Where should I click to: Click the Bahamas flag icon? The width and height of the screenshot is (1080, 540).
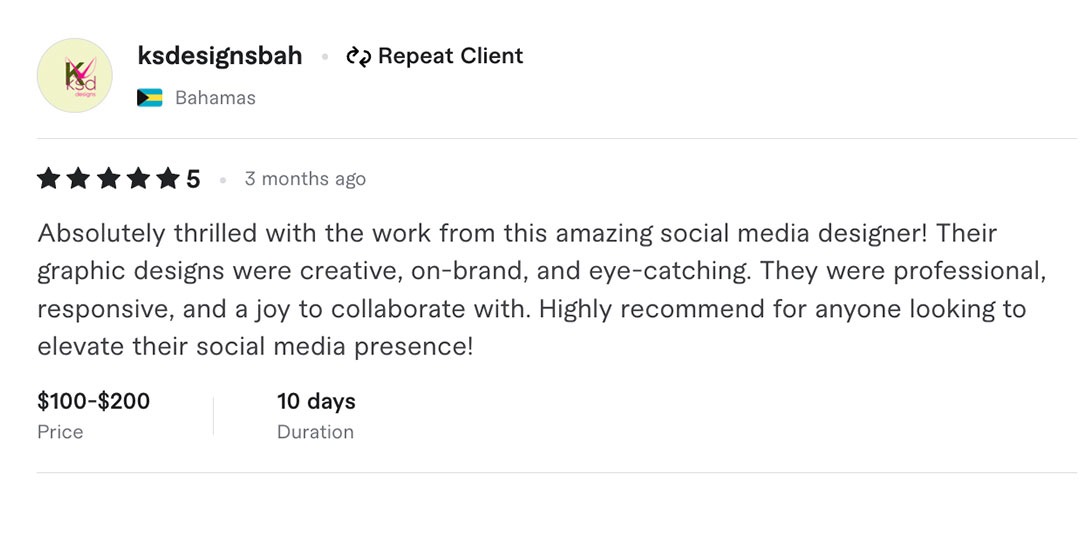(150, 98)
